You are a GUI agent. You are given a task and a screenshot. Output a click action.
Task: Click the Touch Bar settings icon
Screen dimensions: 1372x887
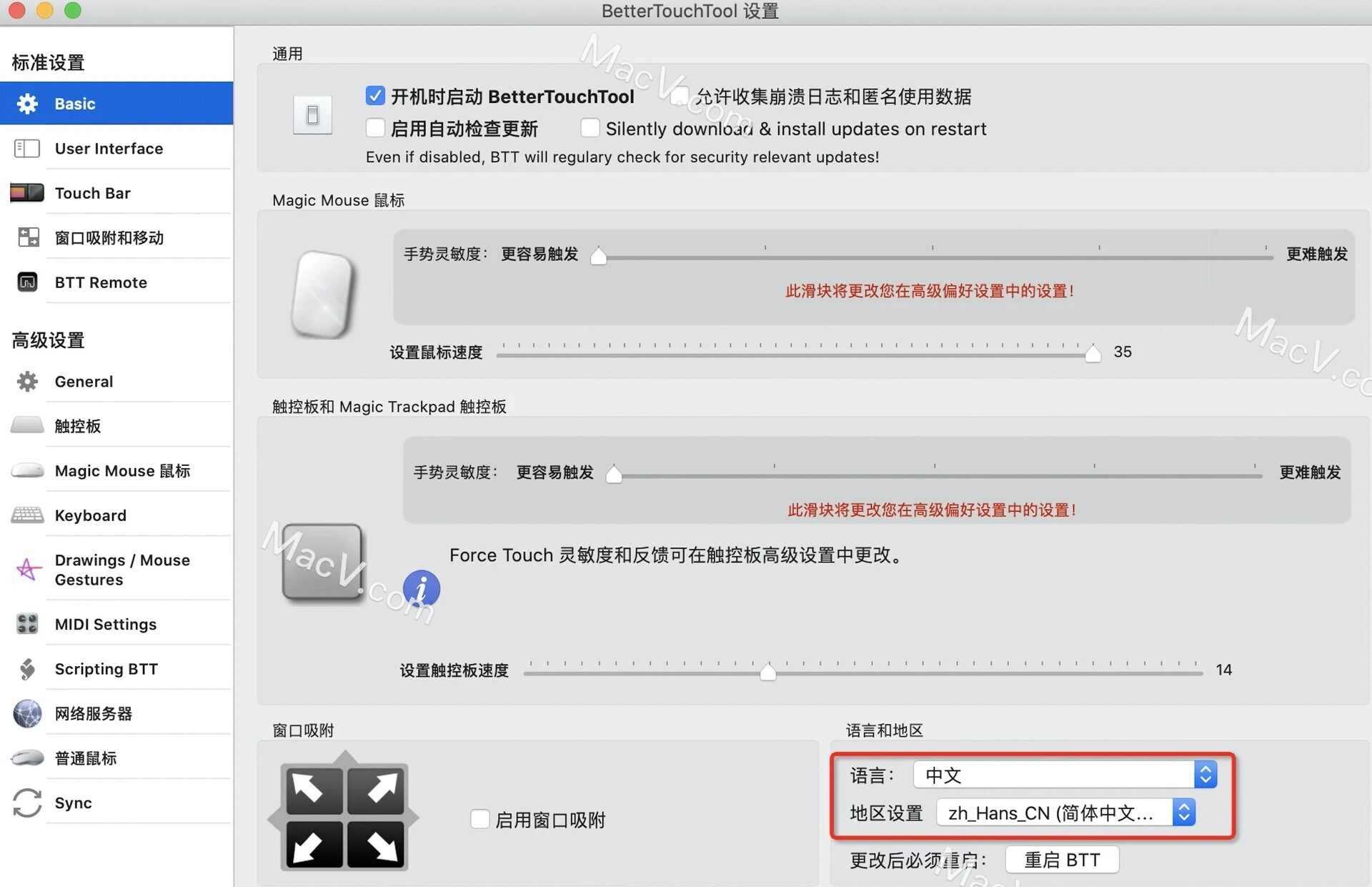coord(26,191)
